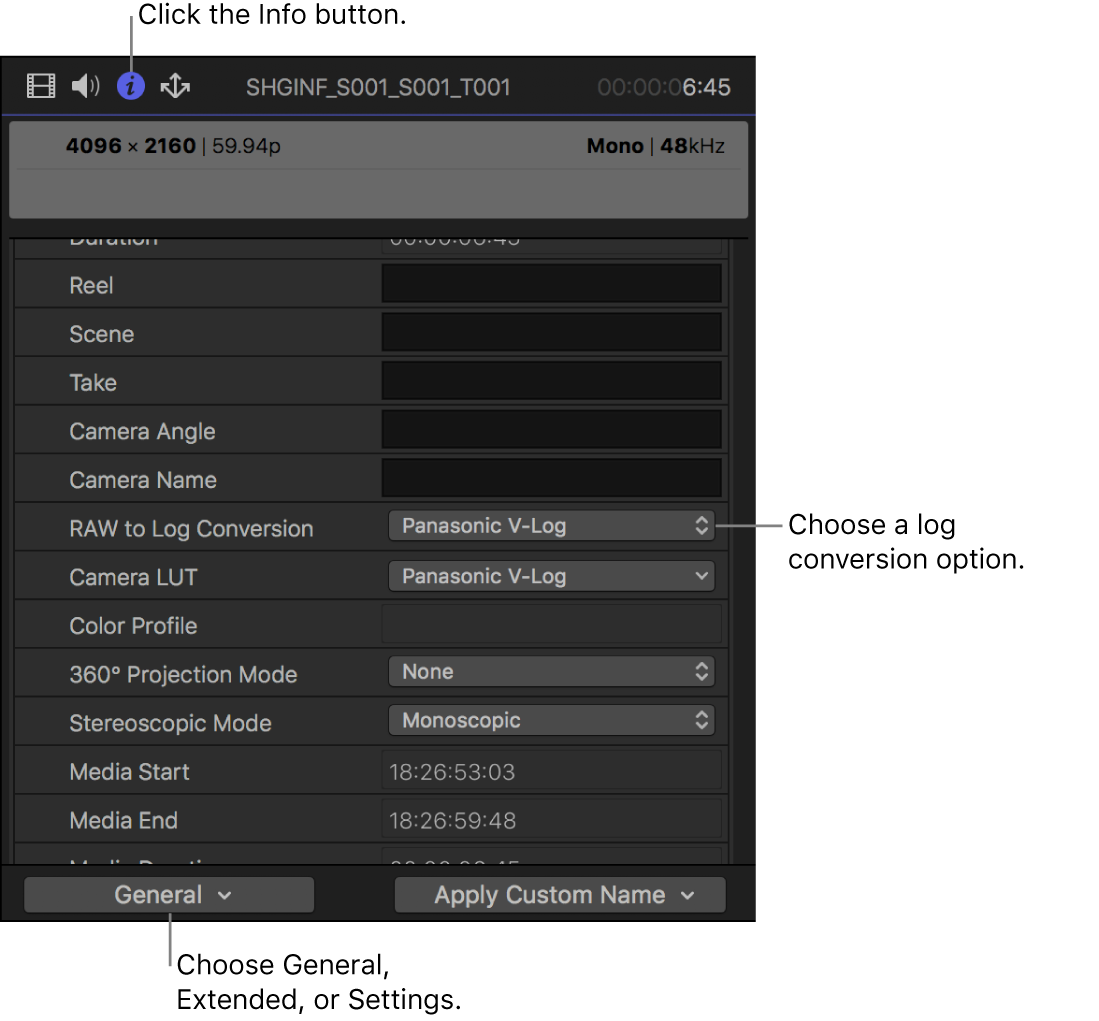
Task: Click the Media Start value 18:26:53:03
Action: pos(452,772)
